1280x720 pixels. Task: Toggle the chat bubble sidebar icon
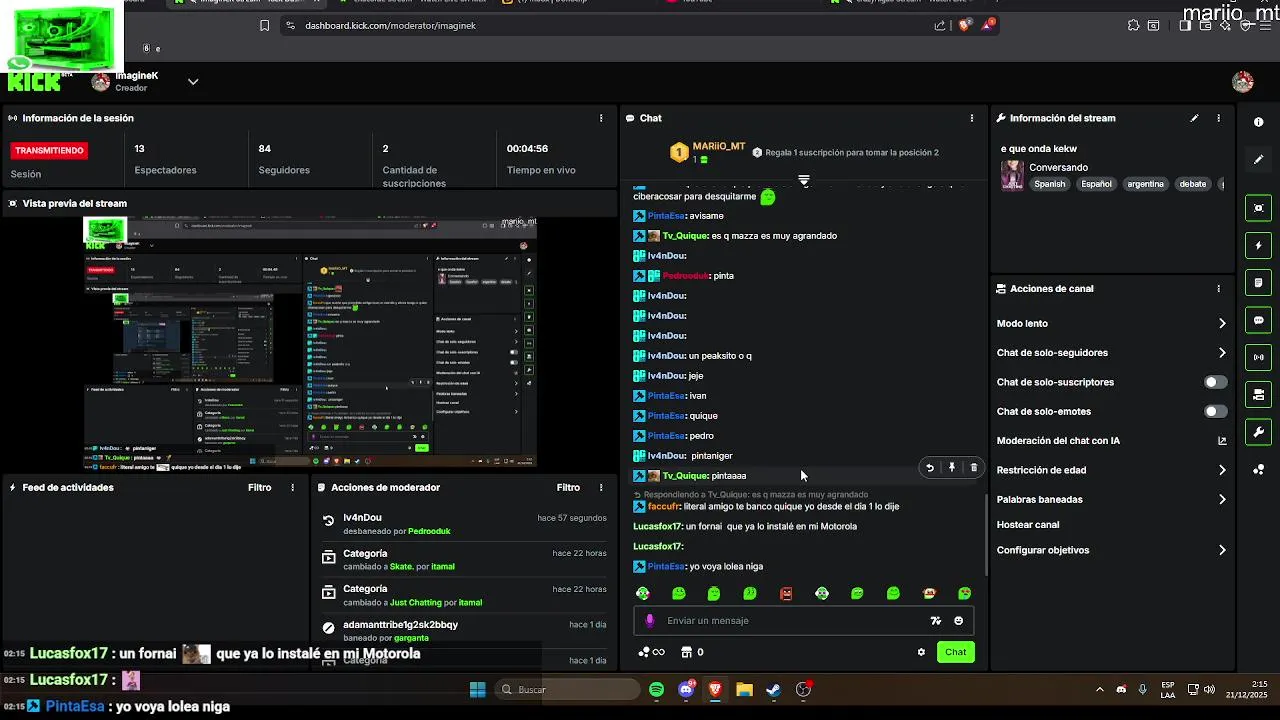tap(1258, 320)
